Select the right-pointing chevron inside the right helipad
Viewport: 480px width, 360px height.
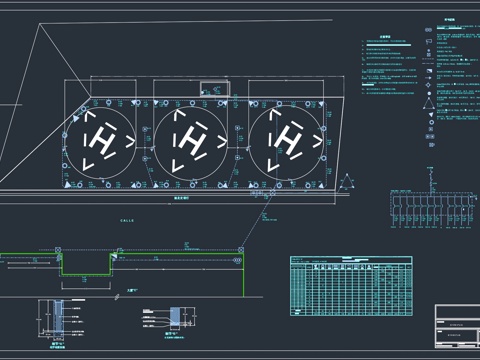click(x=317, y=142)
